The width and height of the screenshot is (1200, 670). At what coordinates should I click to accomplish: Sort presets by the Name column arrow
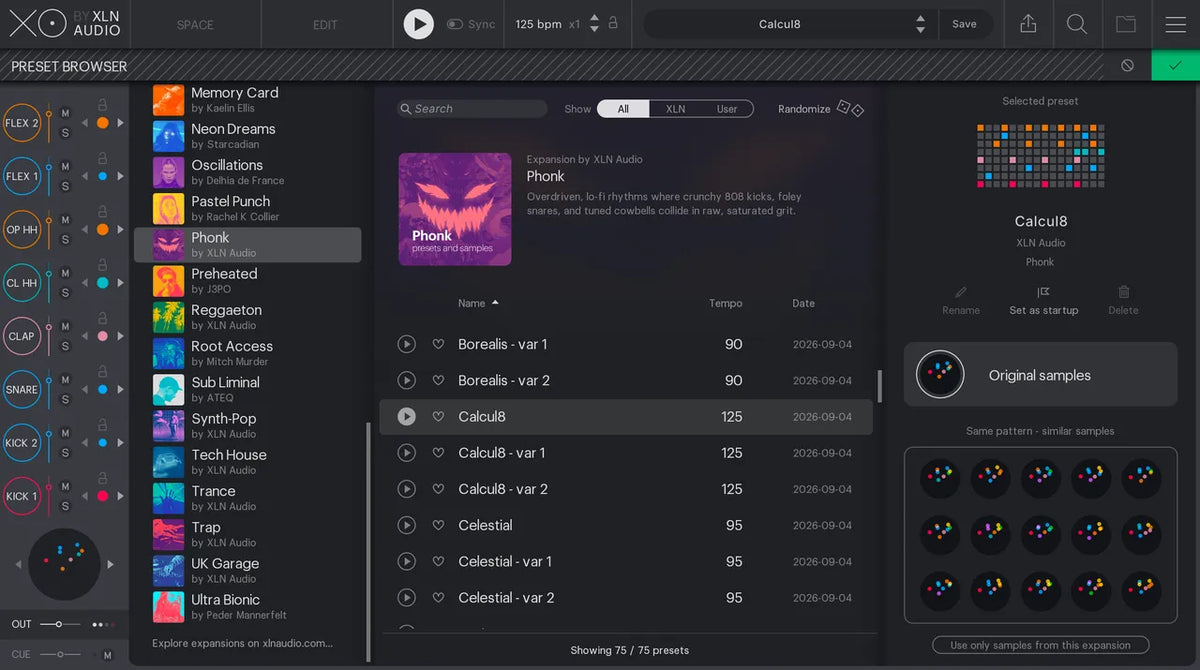495,302
